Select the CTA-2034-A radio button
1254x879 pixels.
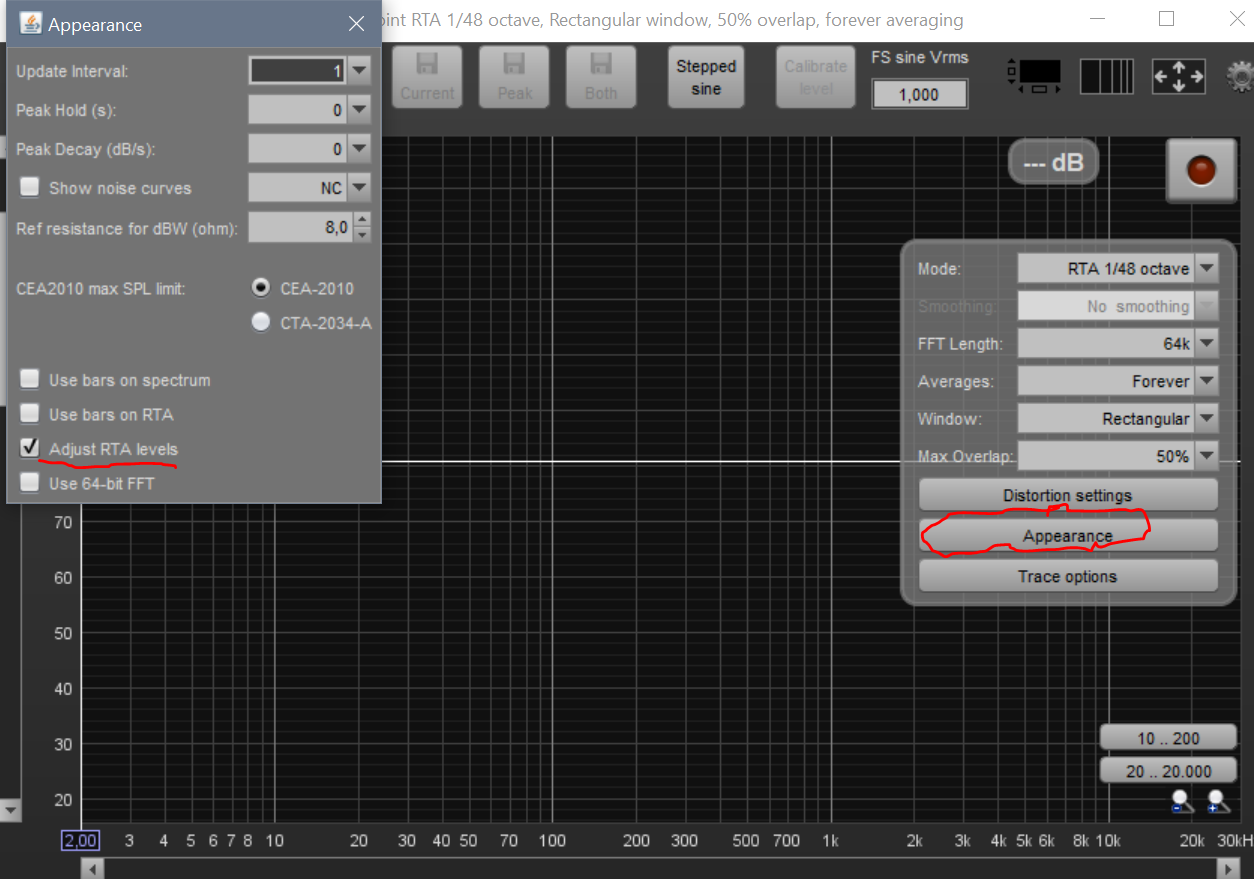click(x=261, y=322)
